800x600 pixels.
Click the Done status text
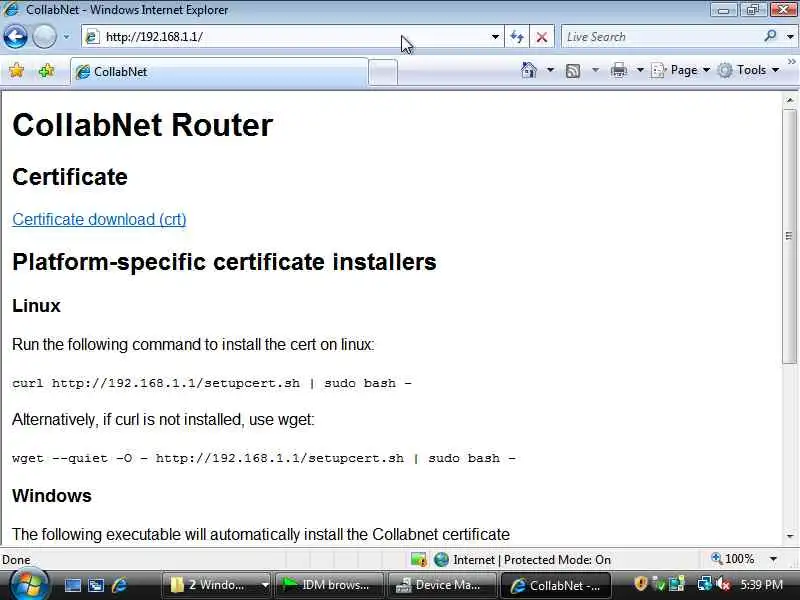pos(16,560)
